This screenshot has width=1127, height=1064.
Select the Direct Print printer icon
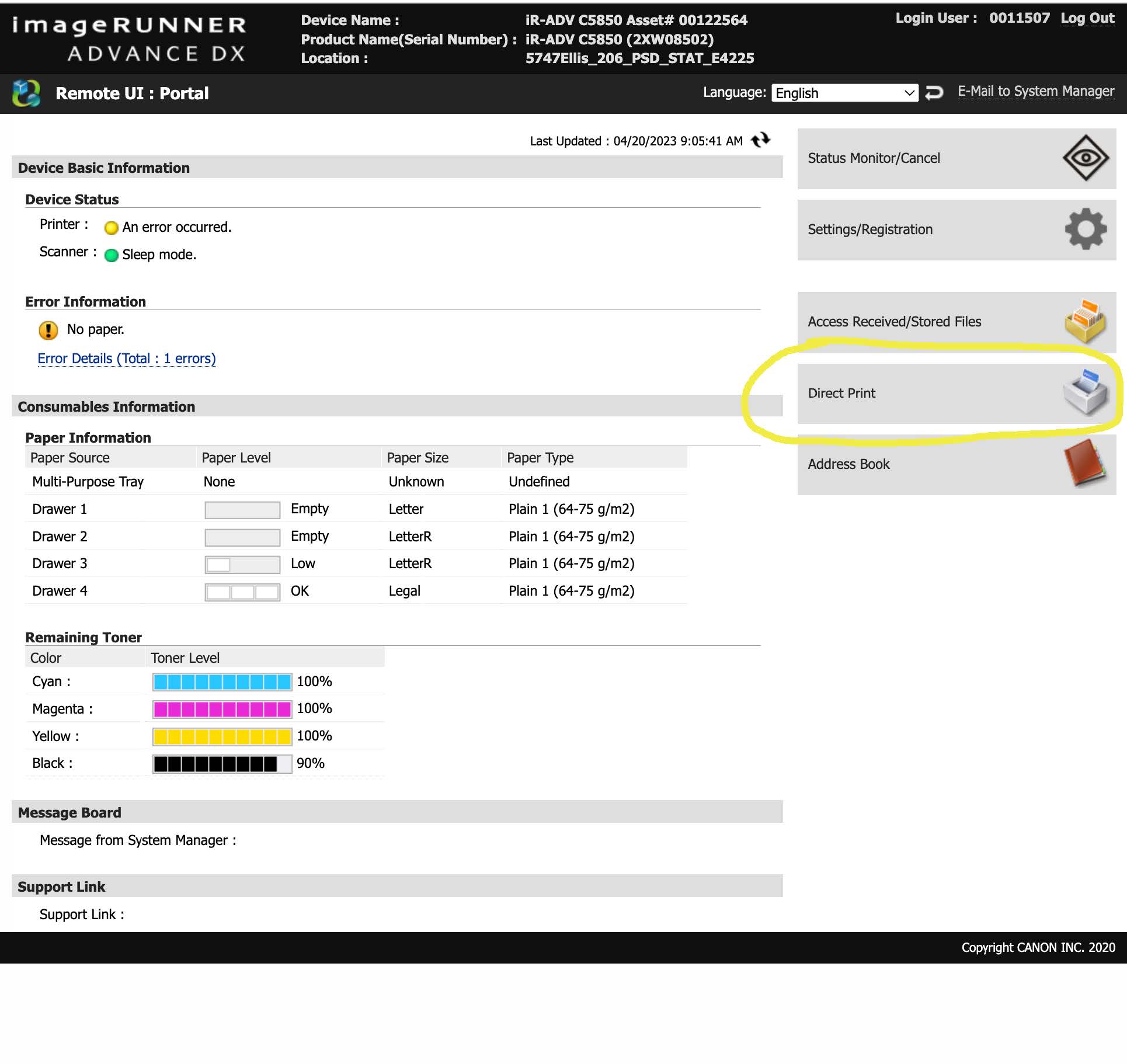[x=1086, y=392]
